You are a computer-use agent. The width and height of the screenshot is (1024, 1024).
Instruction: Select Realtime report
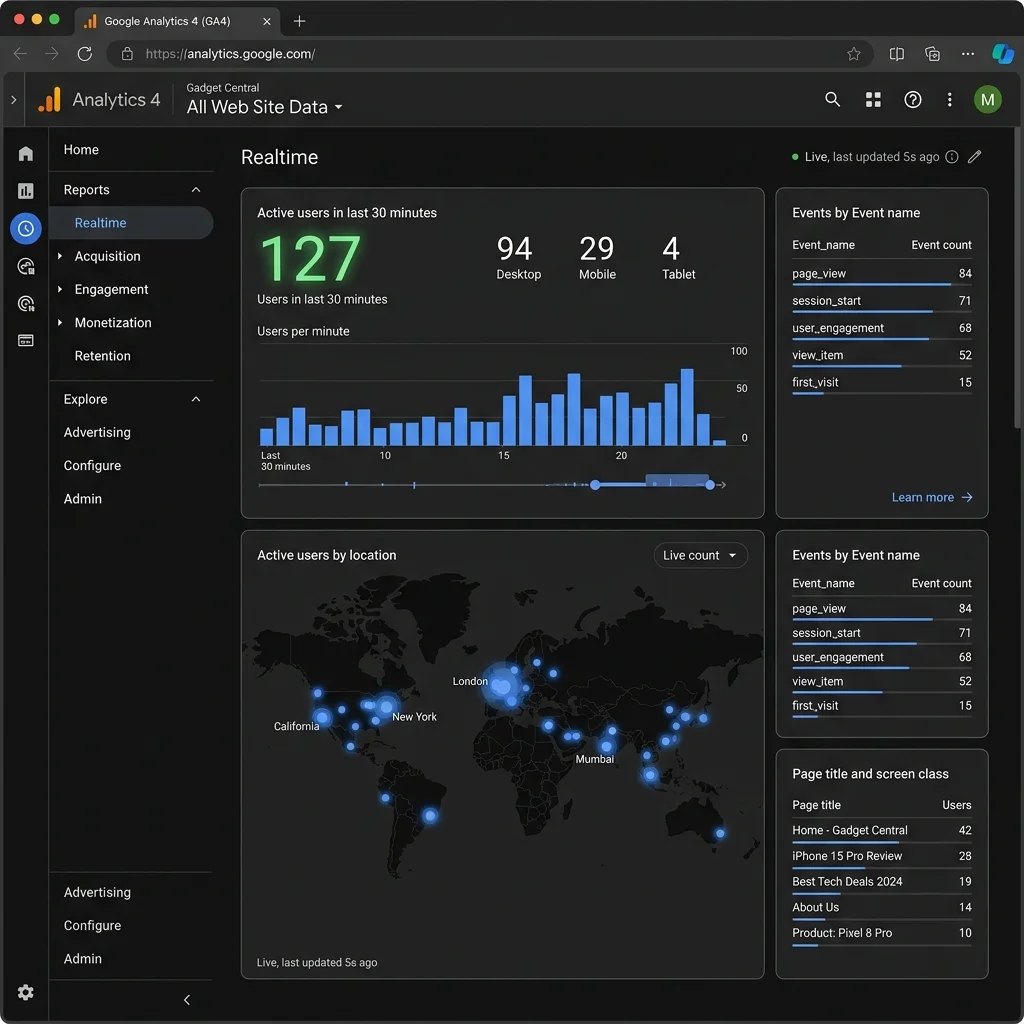click(x=131, y=223)
